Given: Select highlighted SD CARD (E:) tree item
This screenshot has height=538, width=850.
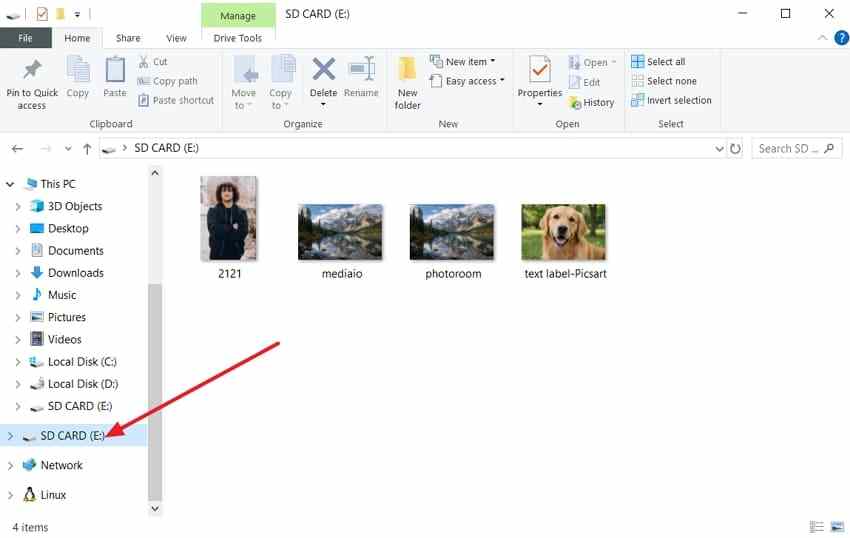Looking at the screenshot, I should pyautogui.click(x=72, y=435).
